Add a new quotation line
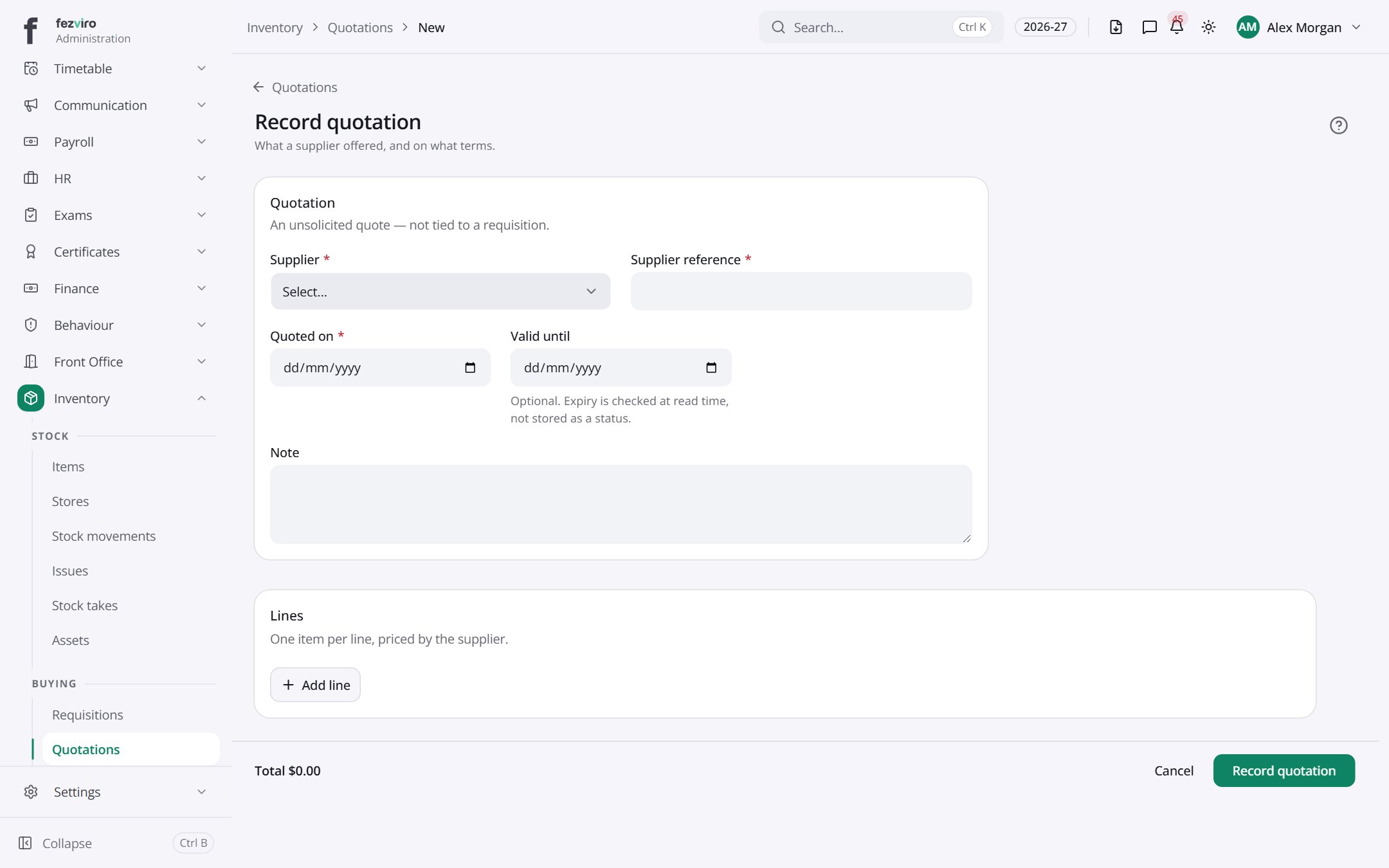The height and width of the screenshot is (868, 1389). pos(315,685)
